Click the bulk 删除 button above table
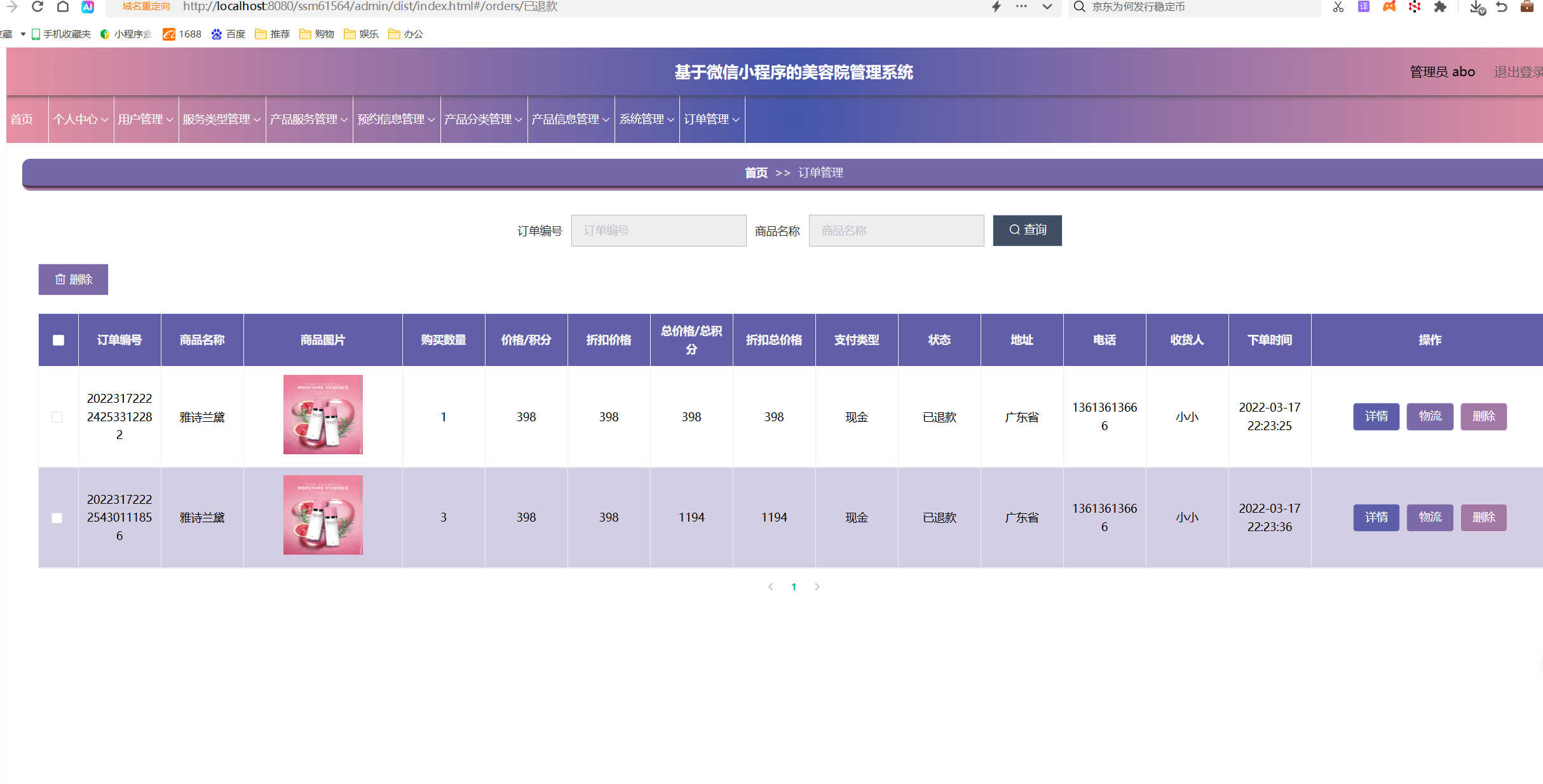The width and height of the screenshot is (1543, 784). point(73,280)
